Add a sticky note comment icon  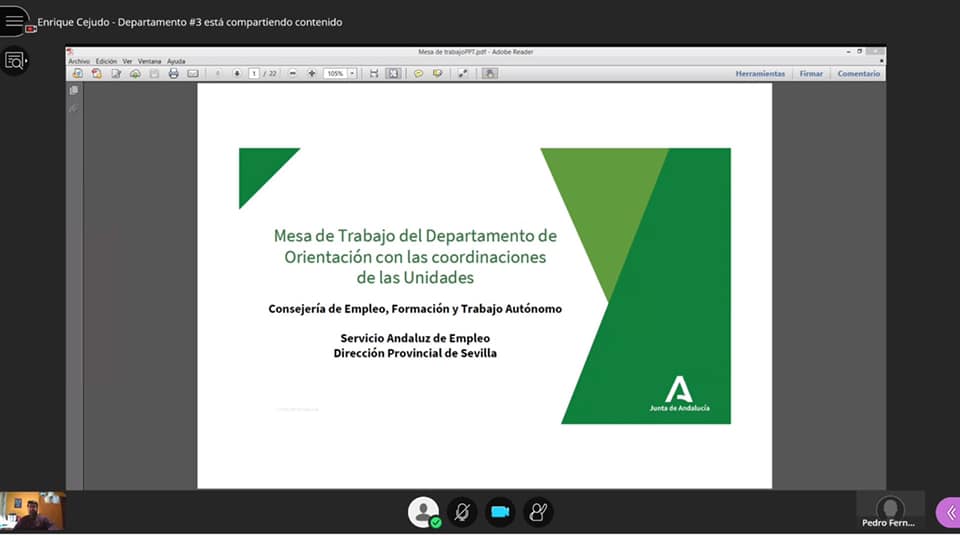pos(418,74)
